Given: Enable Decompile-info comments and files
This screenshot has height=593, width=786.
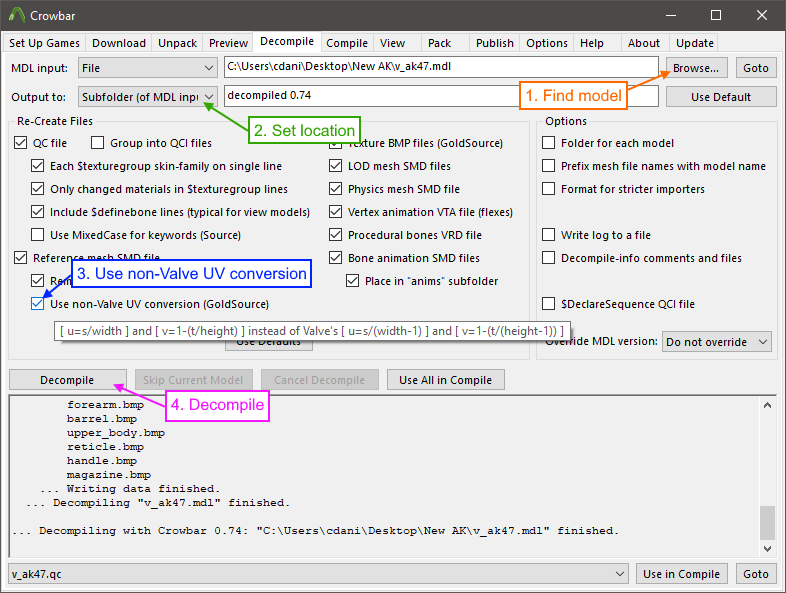Looking at the screenshot, I should tap(549, 258).
